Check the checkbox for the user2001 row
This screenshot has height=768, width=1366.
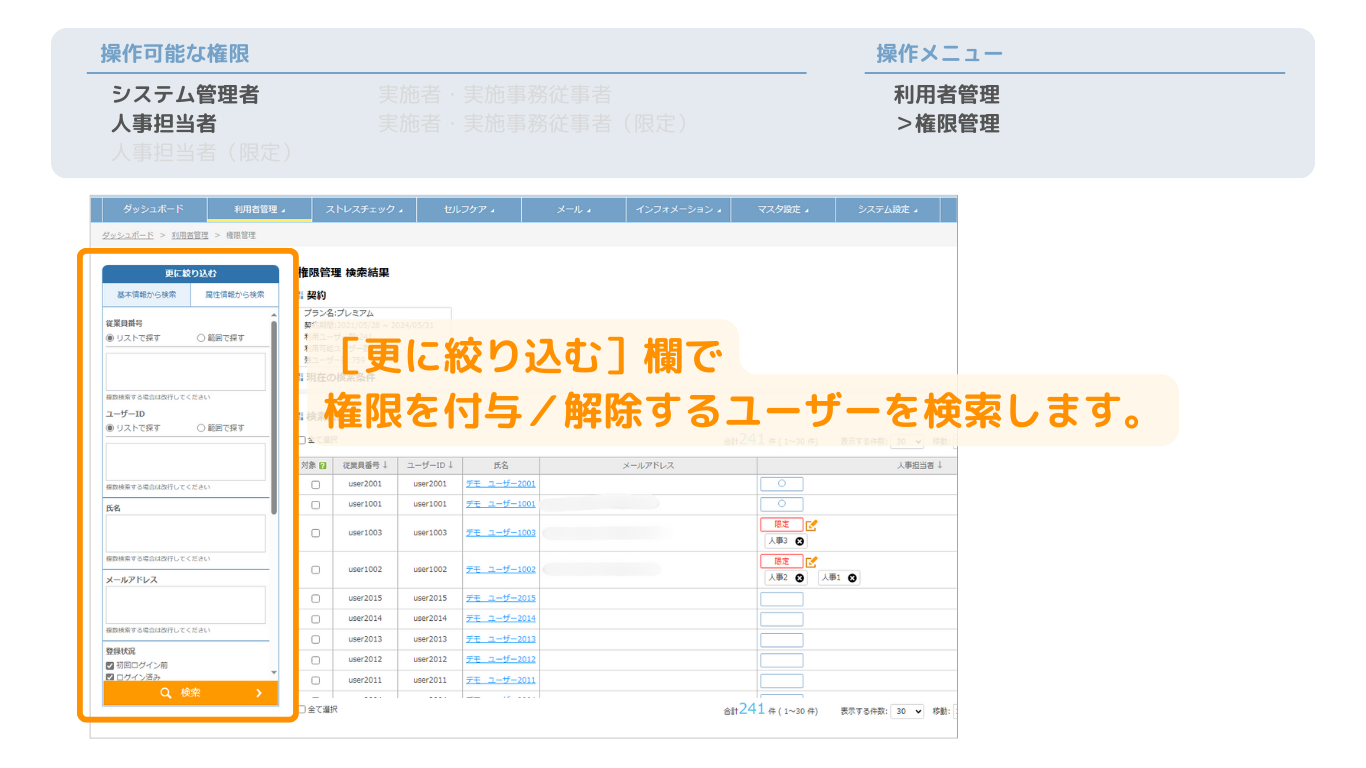pyautogui.click(x=315, y=484)
